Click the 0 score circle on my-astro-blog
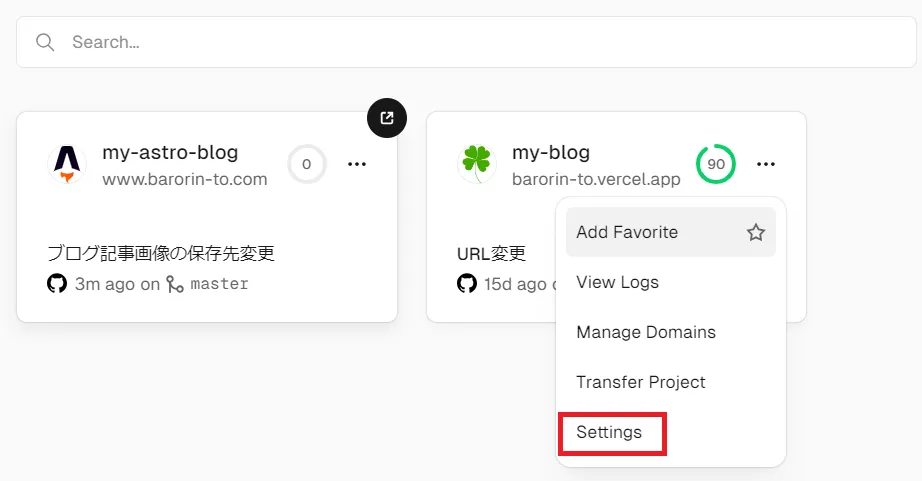Image resolution: width=922 pixels, height=481 pixels. (307, 164)
